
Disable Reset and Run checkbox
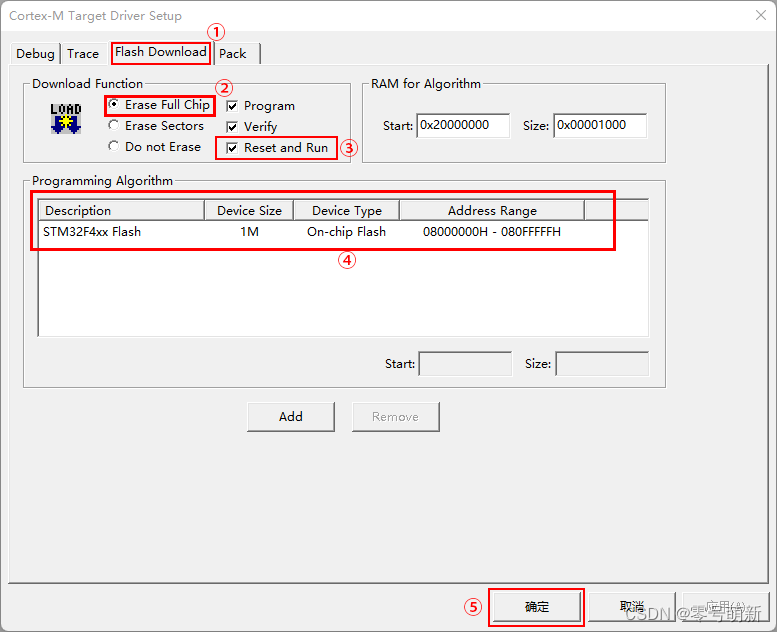coord(232,148)
